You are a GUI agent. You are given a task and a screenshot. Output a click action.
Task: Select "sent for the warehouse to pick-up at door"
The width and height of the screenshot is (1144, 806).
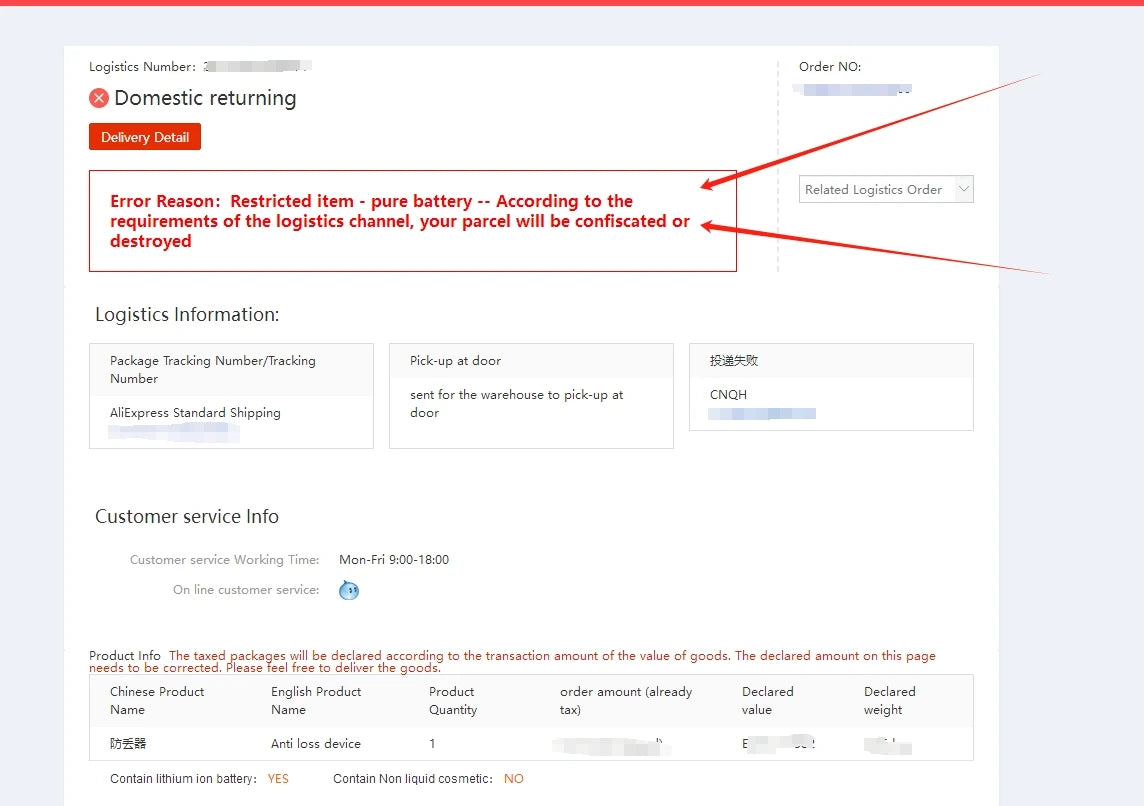click(516, 403)
